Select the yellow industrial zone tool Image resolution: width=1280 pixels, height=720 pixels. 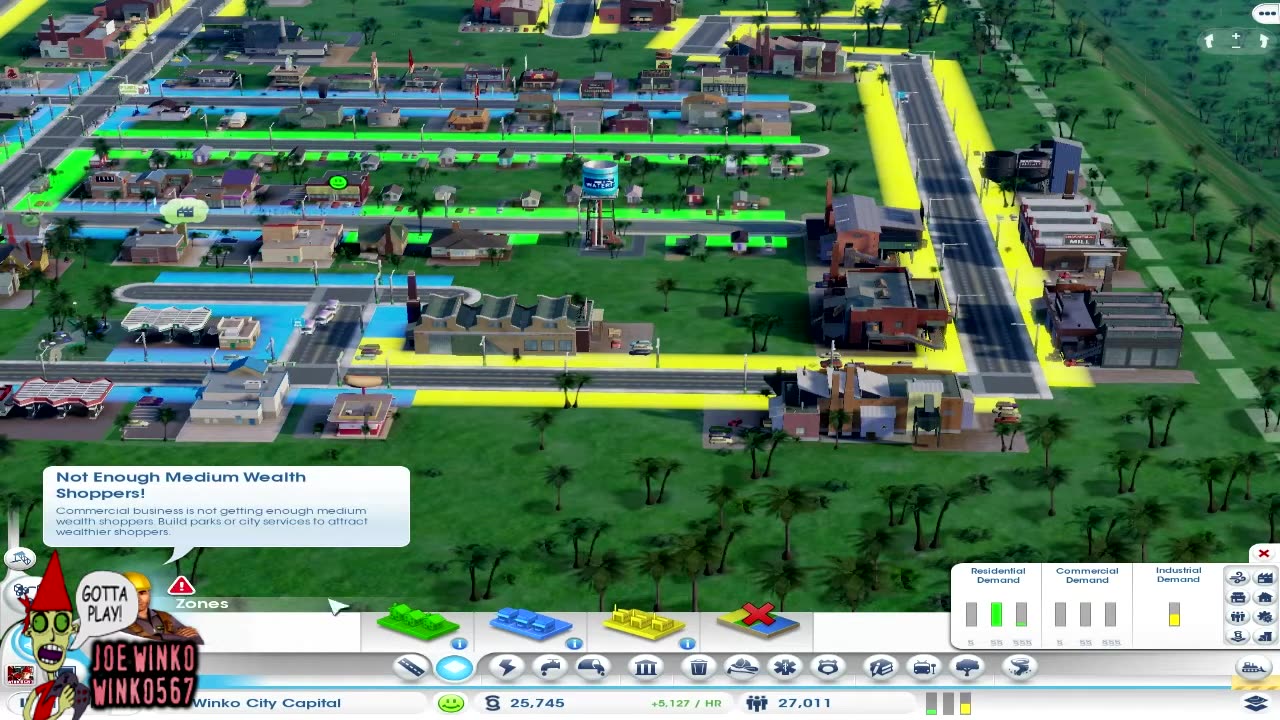point(645,622)
